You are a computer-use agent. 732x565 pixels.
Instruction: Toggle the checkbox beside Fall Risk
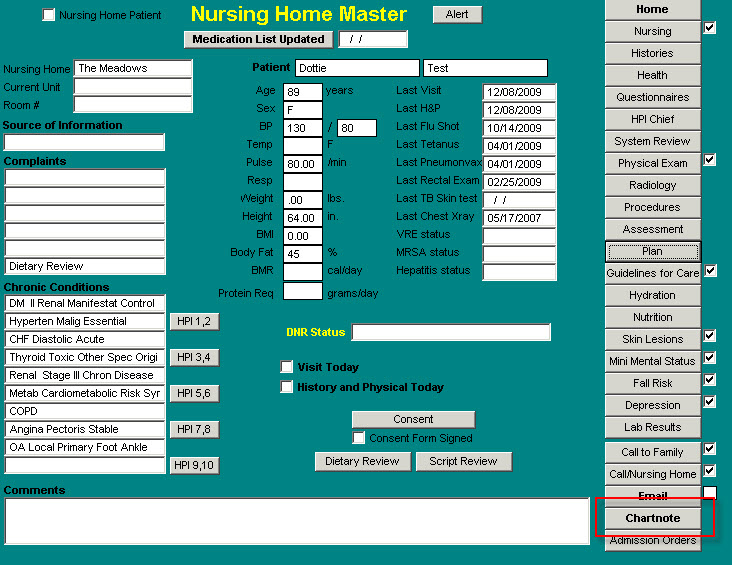pyautogui.click(x=710, y=380)
